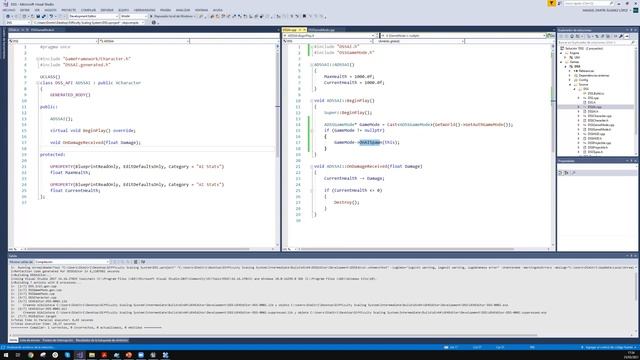
Task: Switch to the DSSGameMode.h editor tab
Action: click(x=42, y=30)
